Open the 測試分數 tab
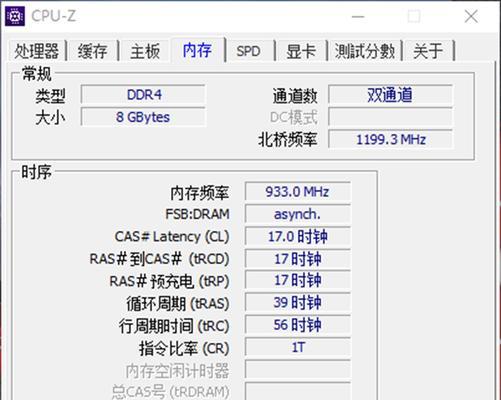This screenshot has width=501, height=400. coord(365,51)
